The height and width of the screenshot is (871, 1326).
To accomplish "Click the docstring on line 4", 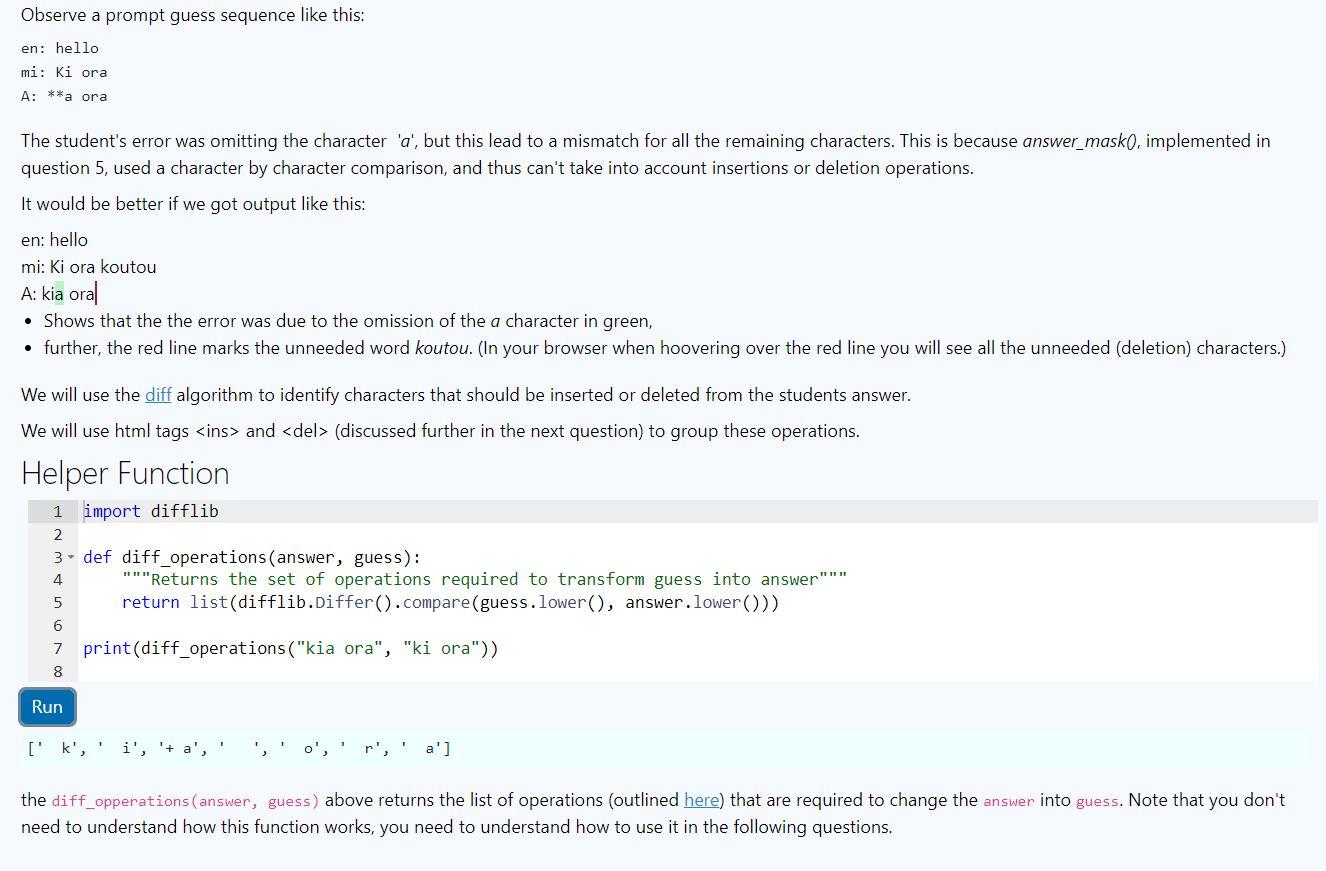I will (x=484, y=579).
